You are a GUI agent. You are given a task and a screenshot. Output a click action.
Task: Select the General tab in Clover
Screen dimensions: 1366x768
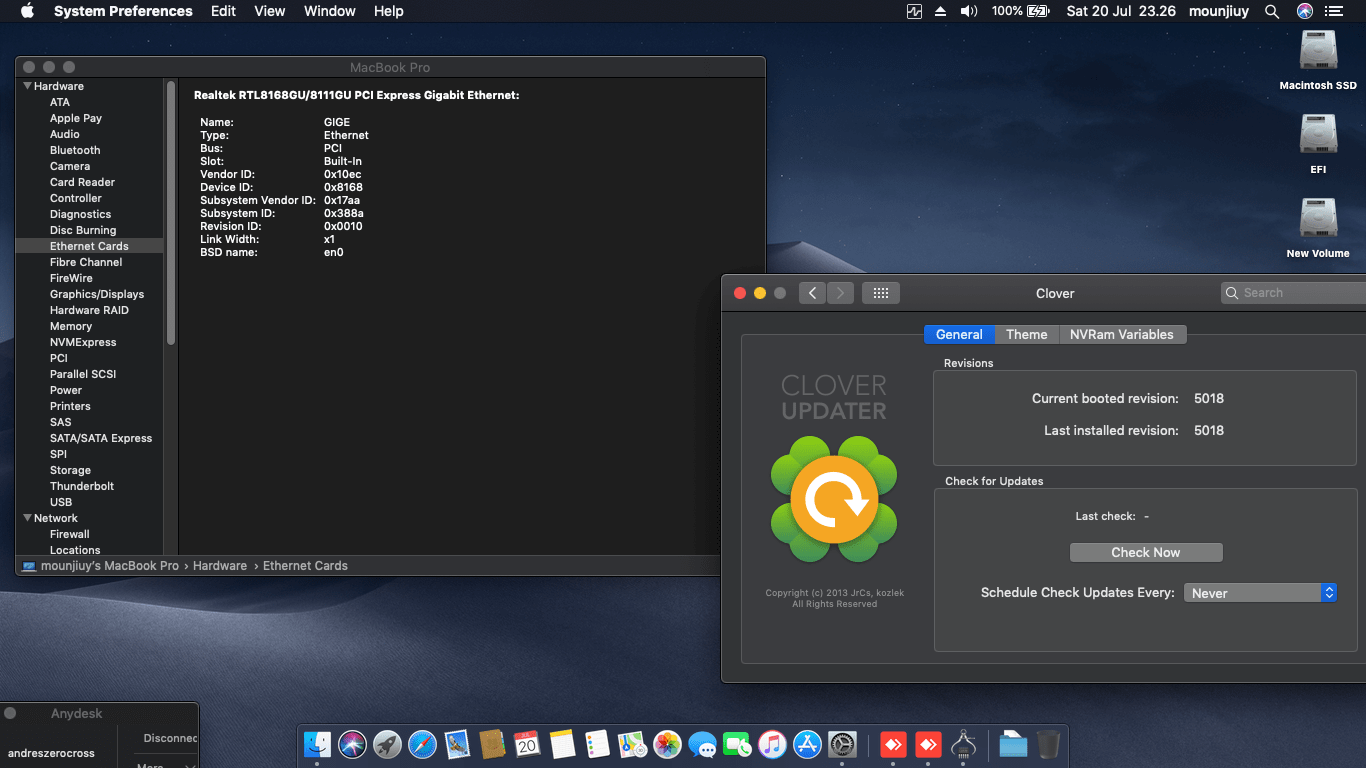click(x=959, y=334)
